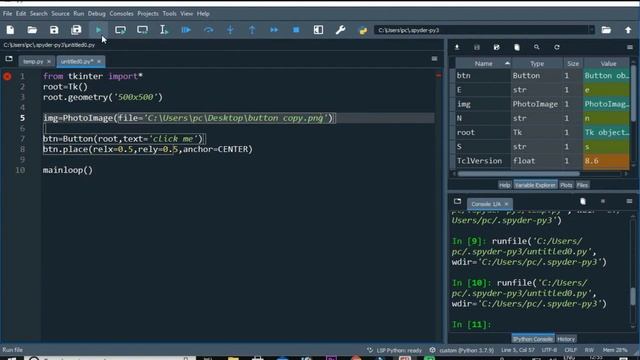
Task: Open Preferences via the wrench icon
Action: point(340,30)
